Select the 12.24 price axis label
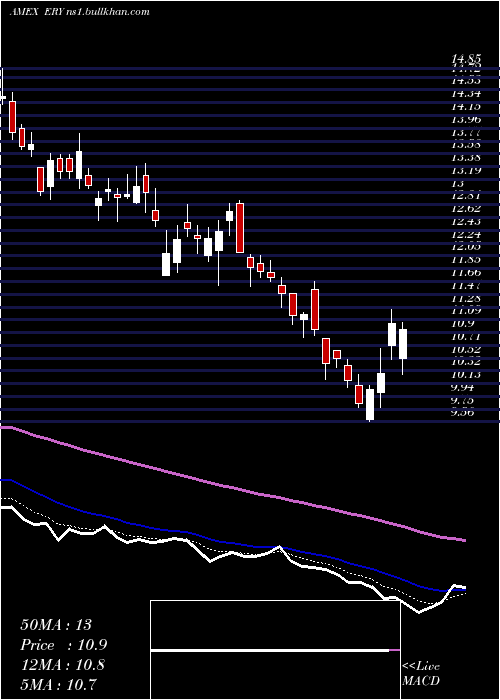Screen dimensions: 500x700 pos(466,234)
